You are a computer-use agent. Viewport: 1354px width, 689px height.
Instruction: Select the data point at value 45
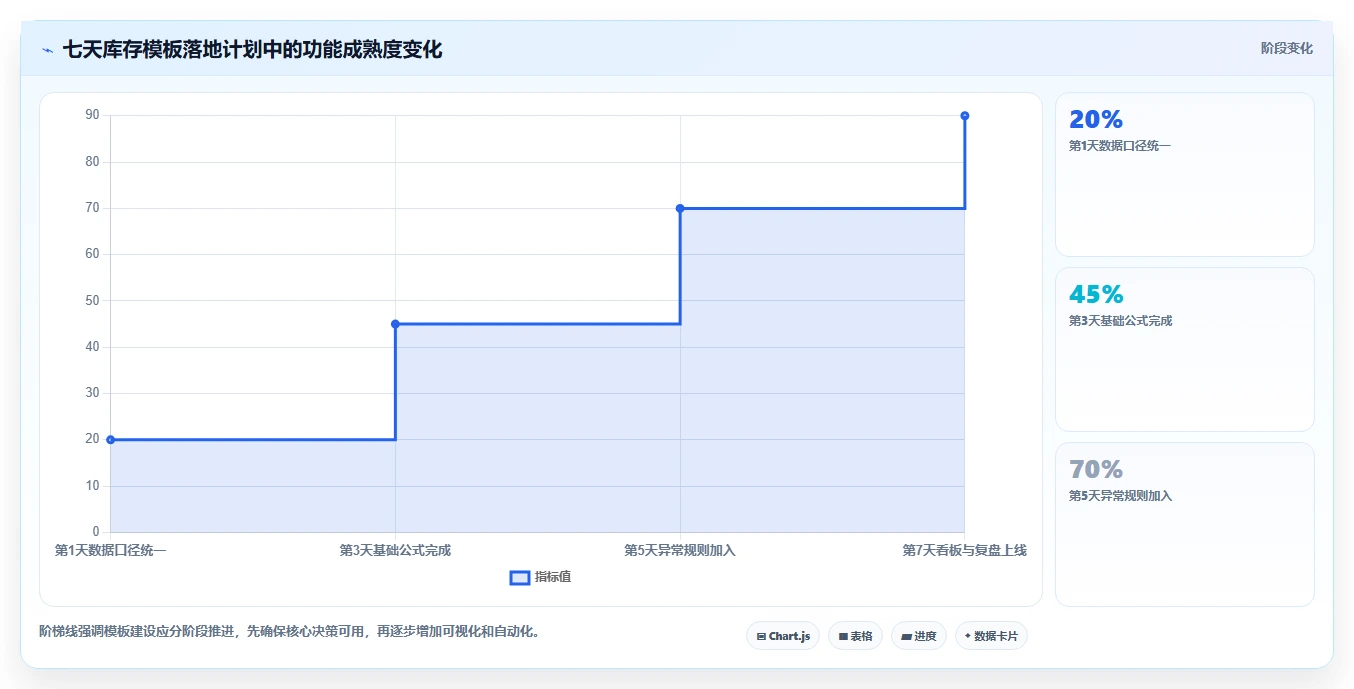395,324
